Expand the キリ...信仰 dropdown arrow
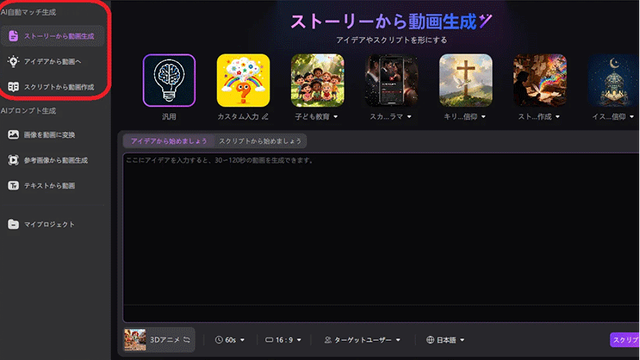This screenshot has height=360, width=640. 483,117
